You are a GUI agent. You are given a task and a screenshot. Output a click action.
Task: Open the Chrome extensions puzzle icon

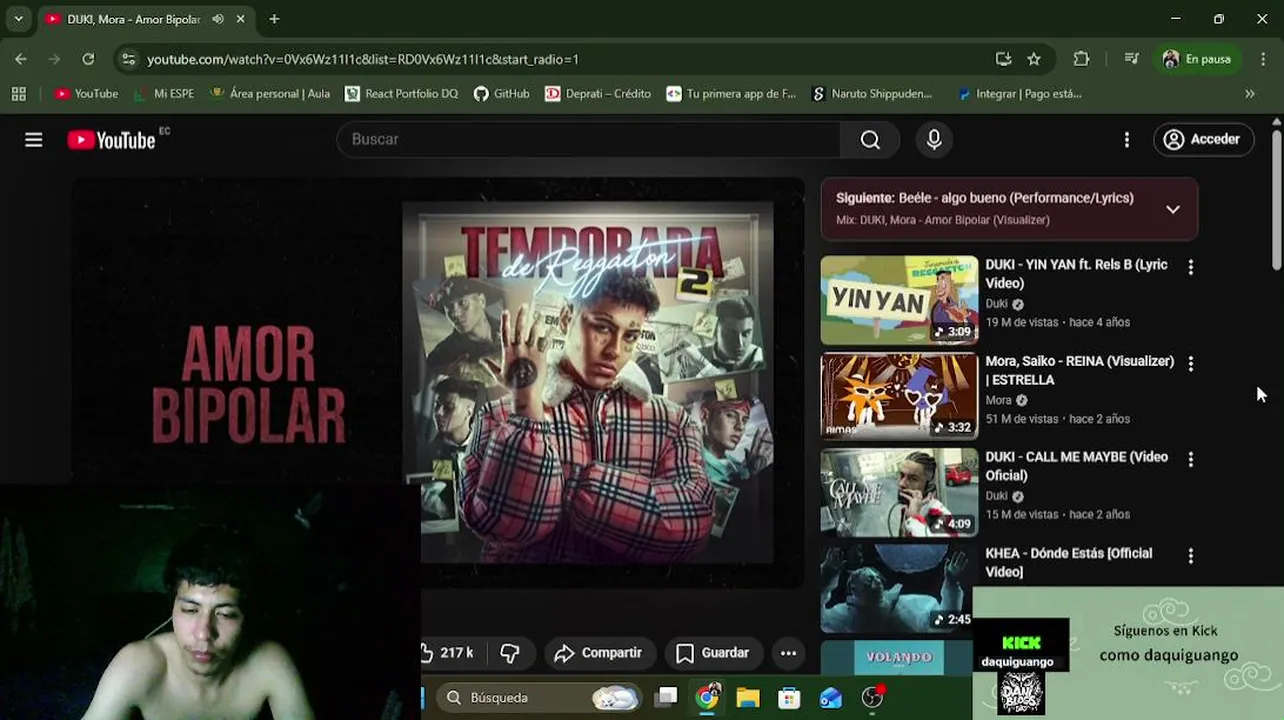pos(1081,59)
